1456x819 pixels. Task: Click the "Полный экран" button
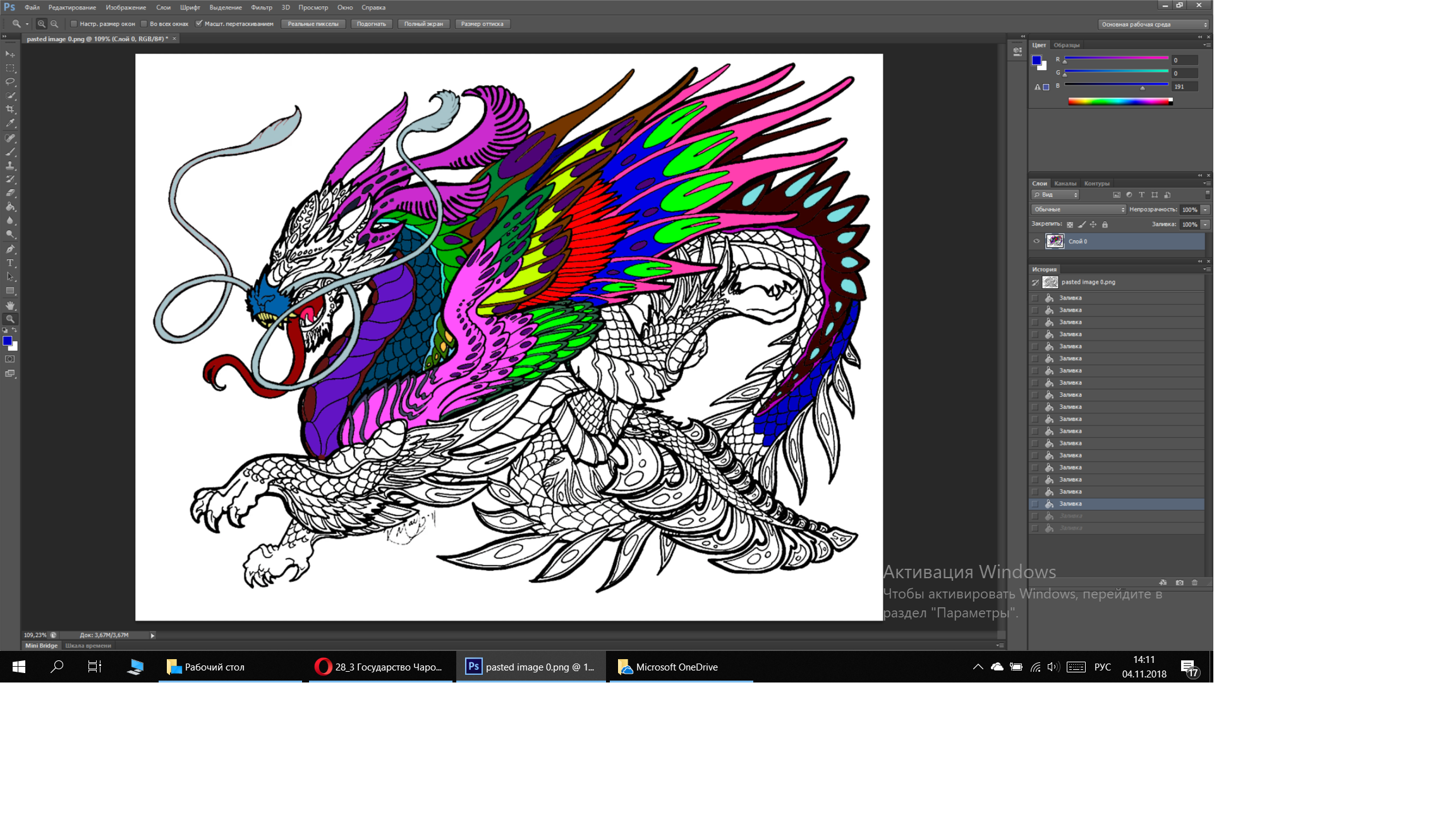point(424,24)
